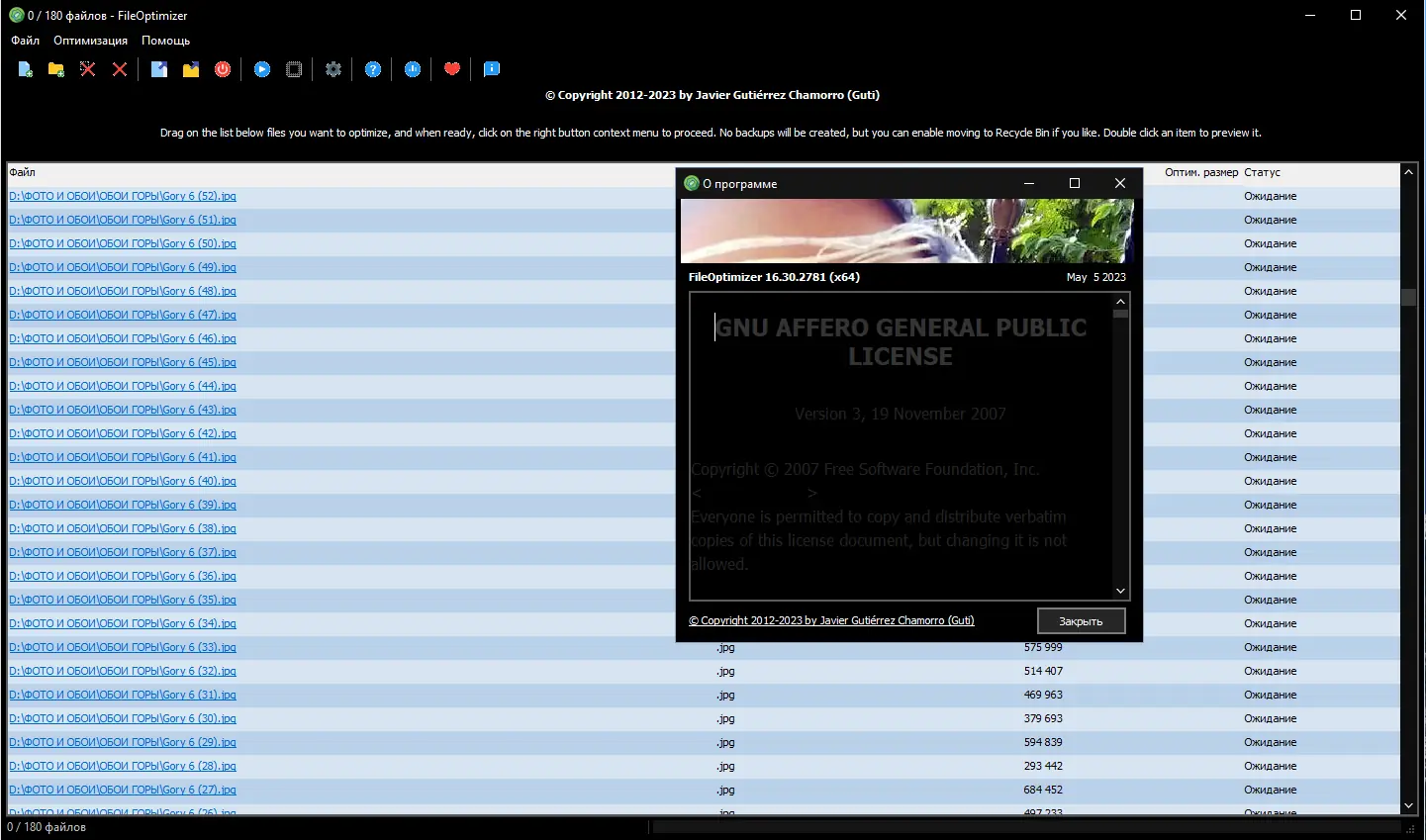Click the blue info speech bubble icon
The image size is (1426, 840).
(492, 69)
